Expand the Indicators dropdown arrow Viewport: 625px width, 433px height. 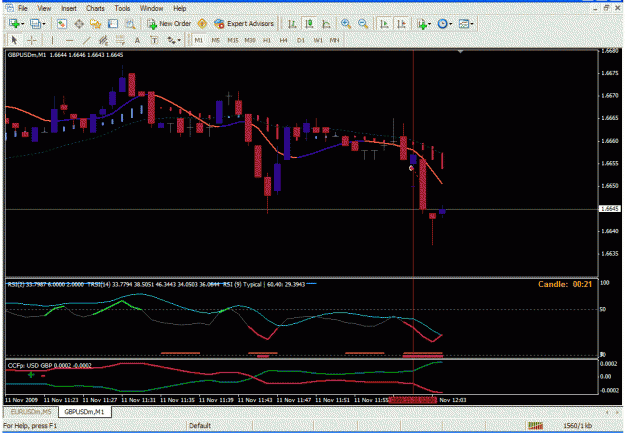(x=430, y=24)
